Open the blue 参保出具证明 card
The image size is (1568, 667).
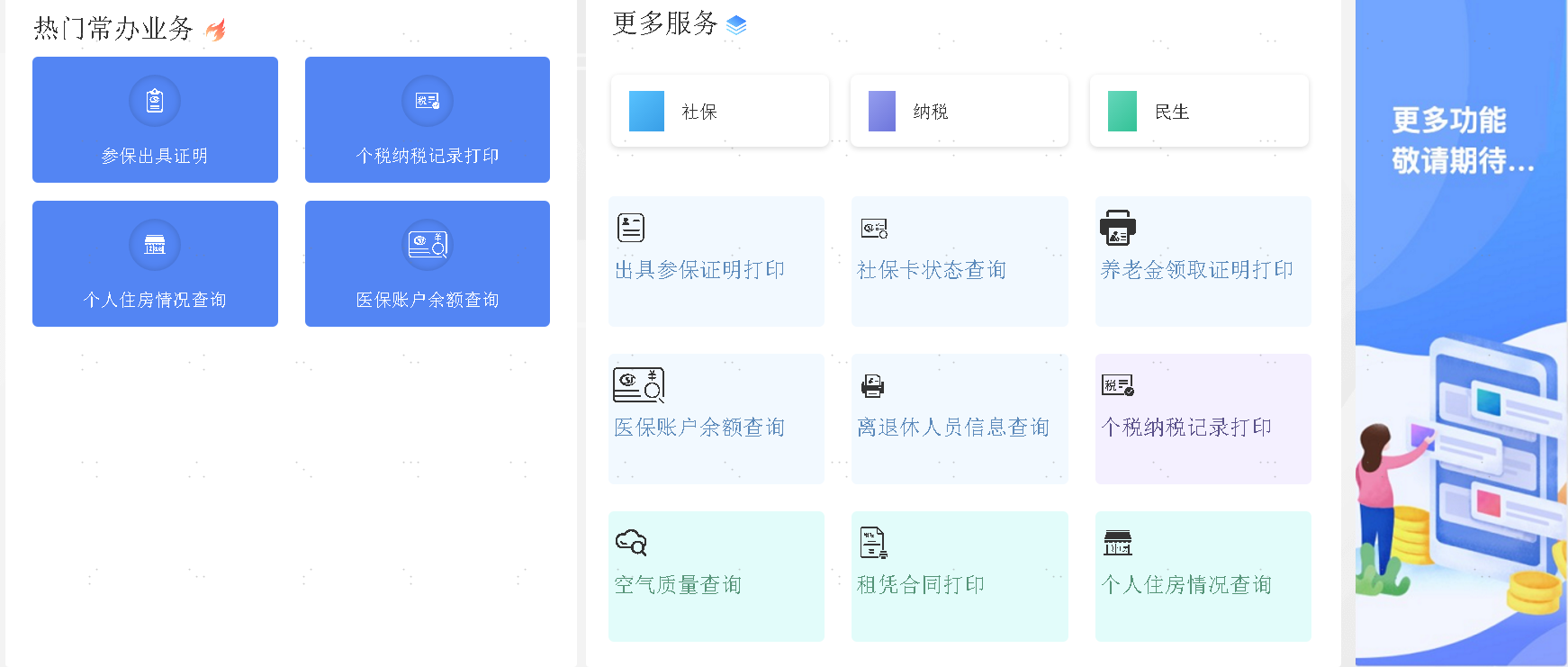click(x=155, y=120)
